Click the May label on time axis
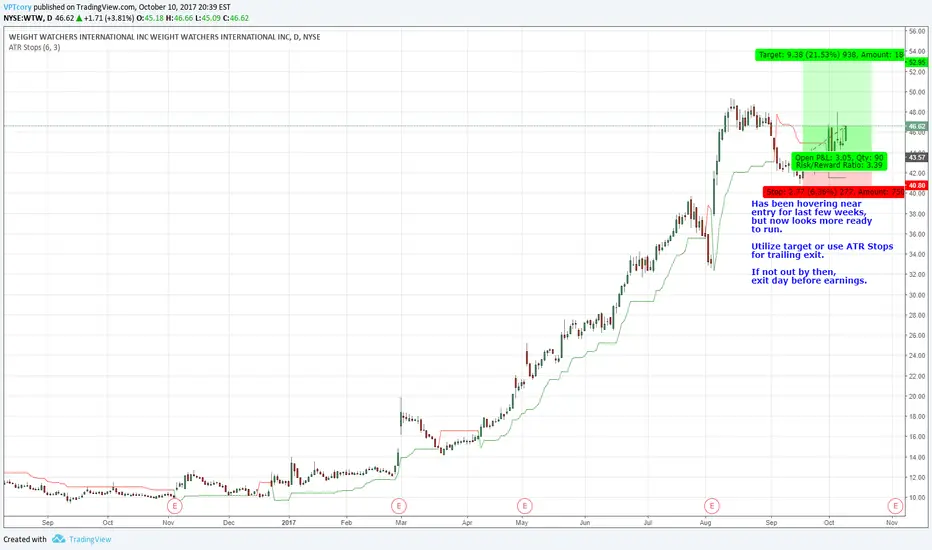932x550 pixels. click(x=522, y=523)
